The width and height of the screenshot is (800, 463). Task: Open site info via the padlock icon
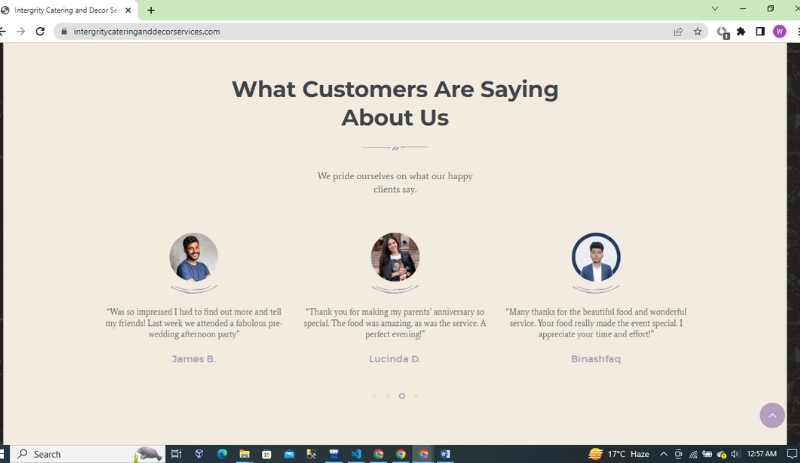coord(64,32)
